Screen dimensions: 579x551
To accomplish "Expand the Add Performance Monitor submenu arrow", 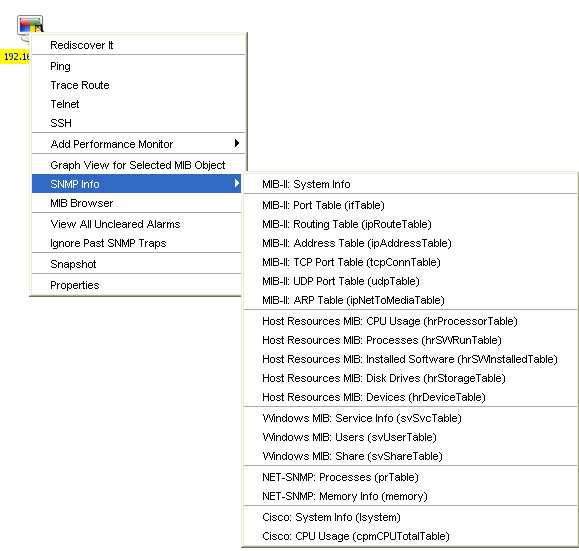I will [x=237, y=143].
